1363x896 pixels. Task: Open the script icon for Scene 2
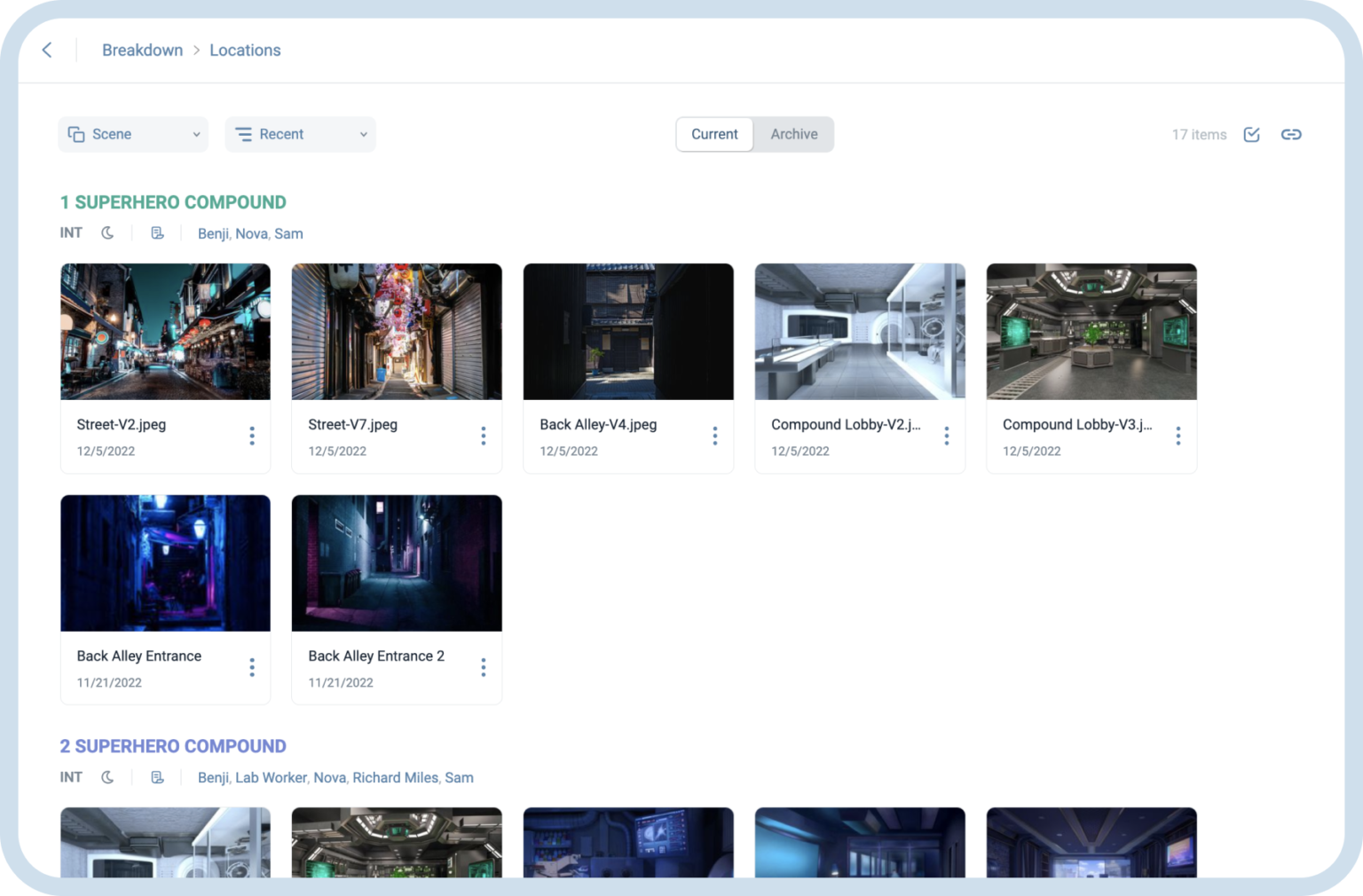158,776
